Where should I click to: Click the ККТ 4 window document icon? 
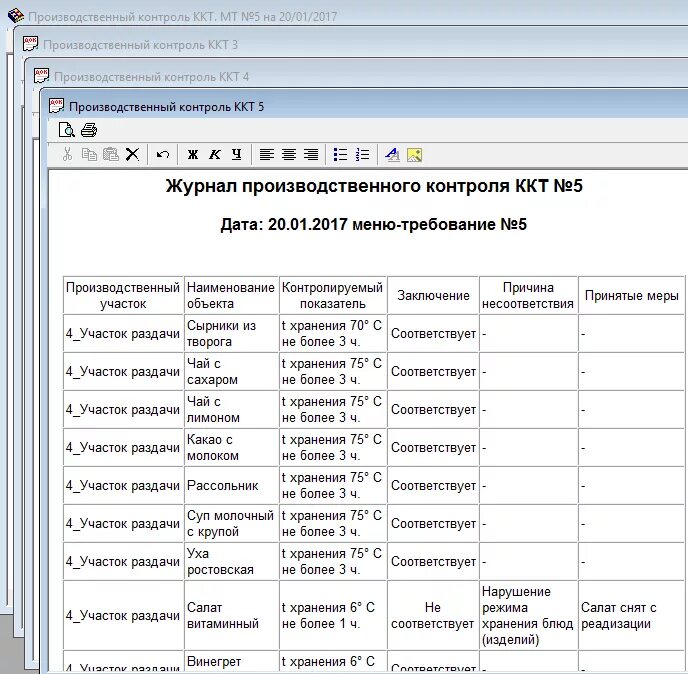41,75
